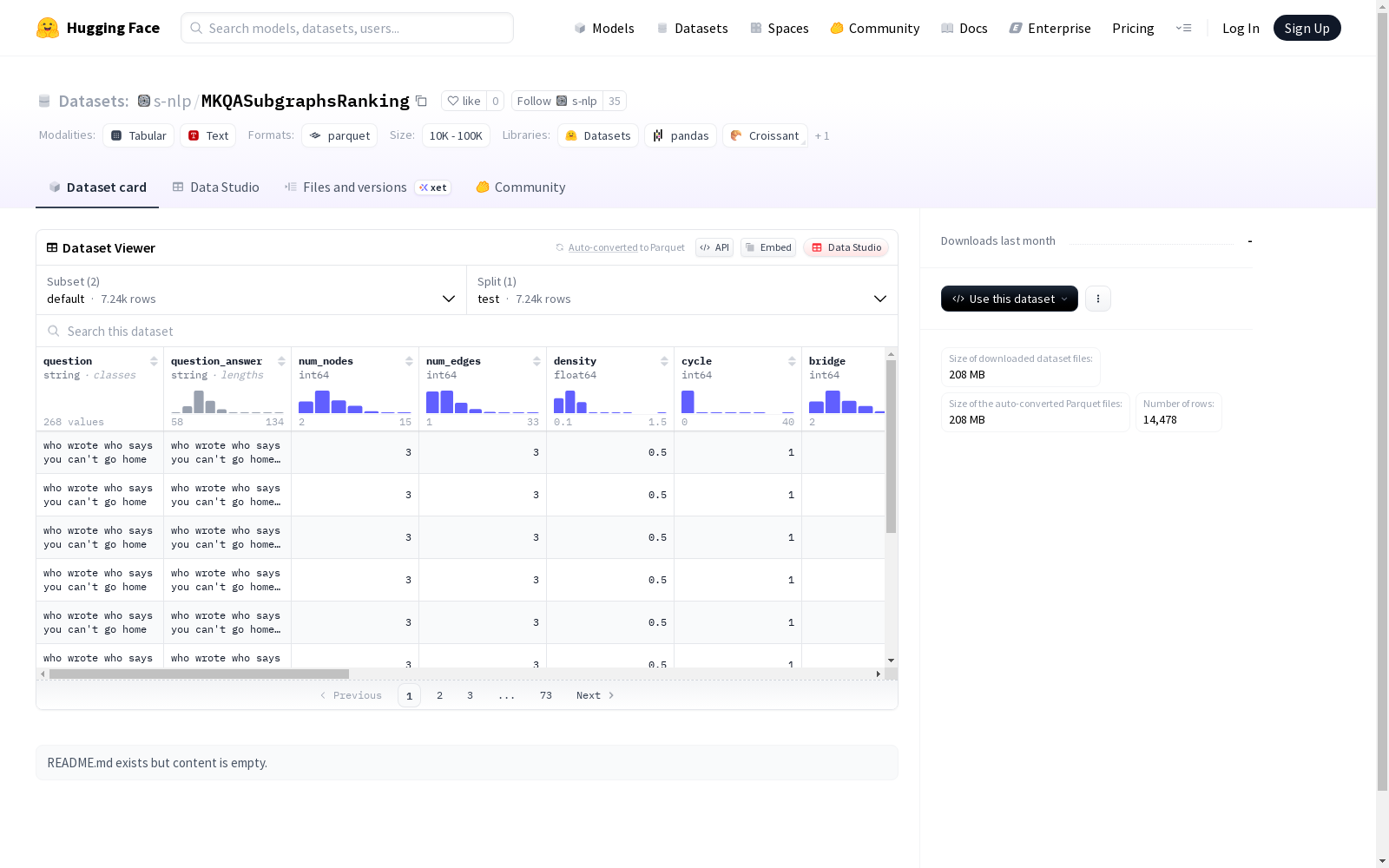
Task: Open the navigation overflow menu icon
Action: coord(1183,28)
